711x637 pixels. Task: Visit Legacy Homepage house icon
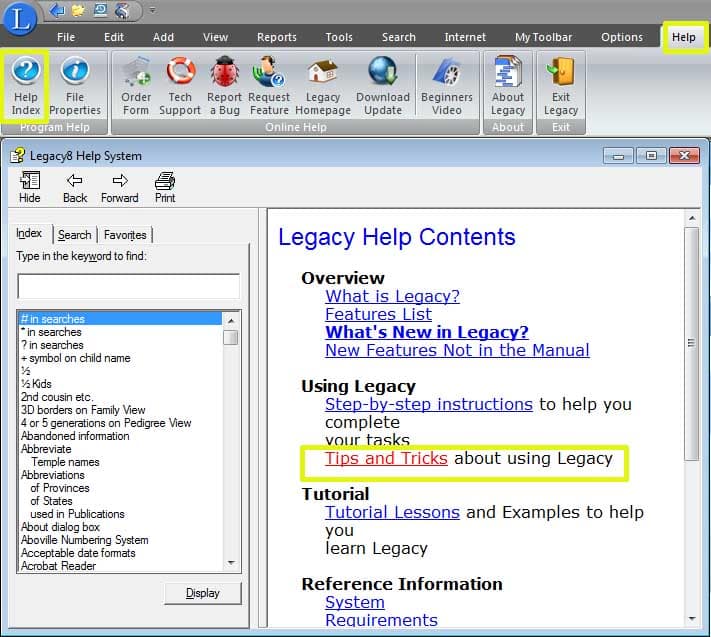[323, 85]
